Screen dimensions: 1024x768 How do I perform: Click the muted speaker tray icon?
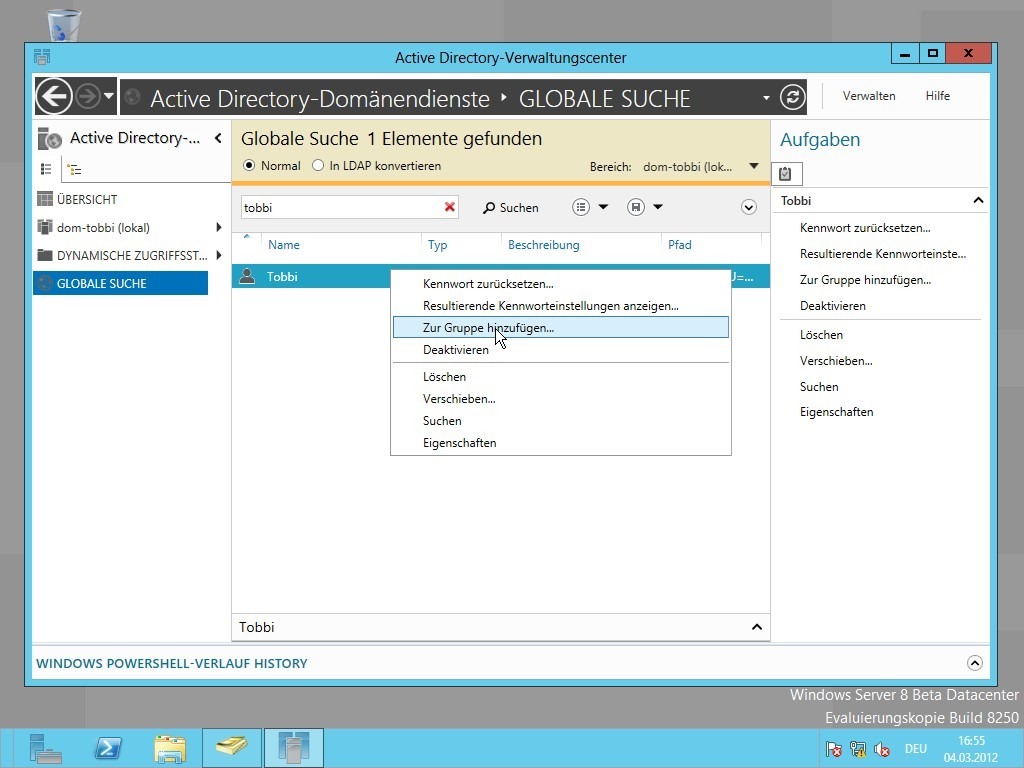[x=882, y=749]
